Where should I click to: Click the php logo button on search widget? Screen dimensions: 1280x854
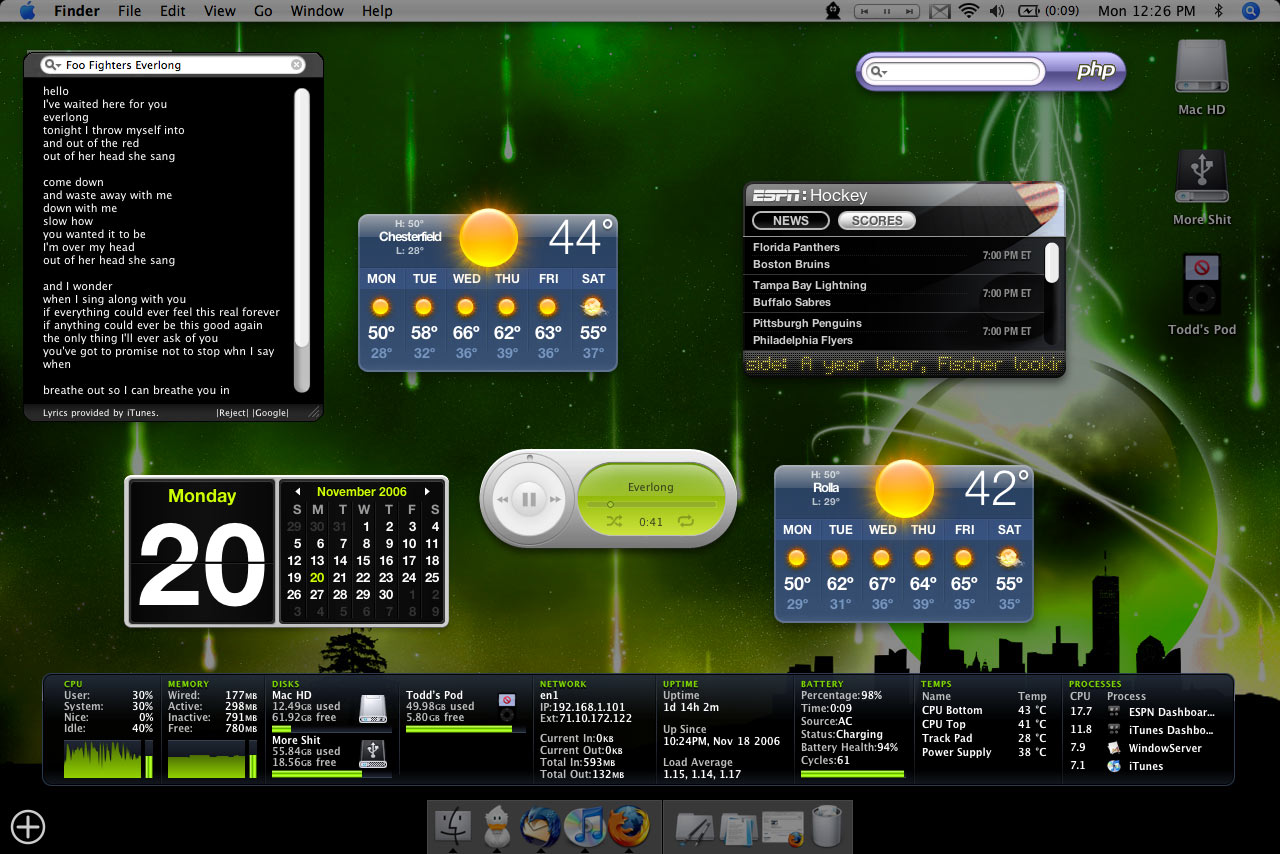[x=1096, y=72]
